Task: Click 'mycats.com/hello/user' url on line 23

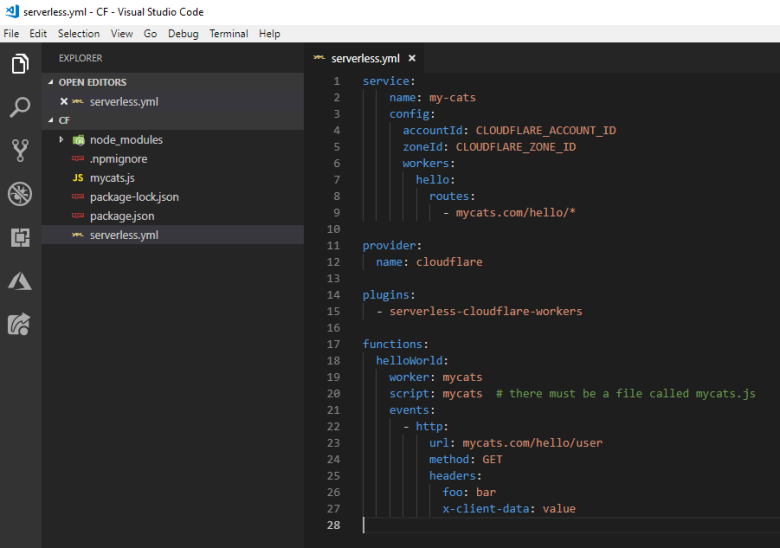Action: click(532, 443)
